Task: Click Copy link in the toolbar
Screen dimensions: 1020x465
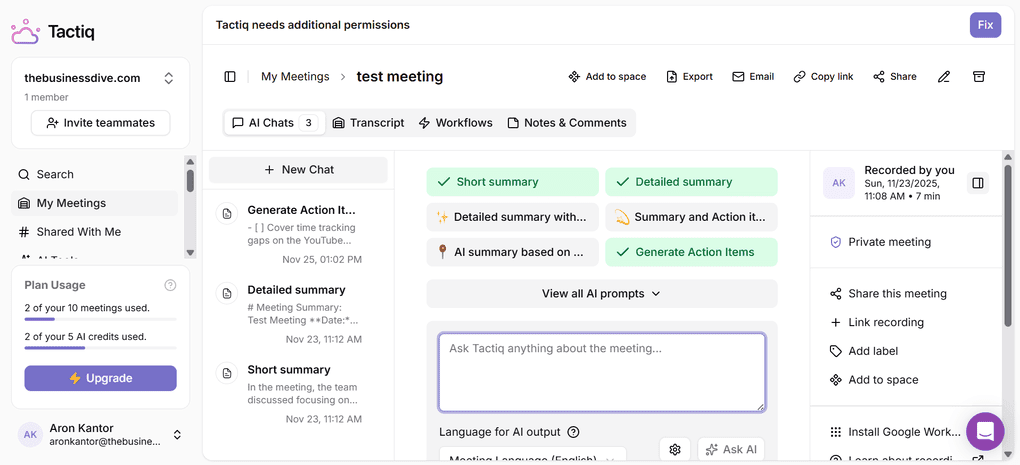Action: tap(824, 77)
